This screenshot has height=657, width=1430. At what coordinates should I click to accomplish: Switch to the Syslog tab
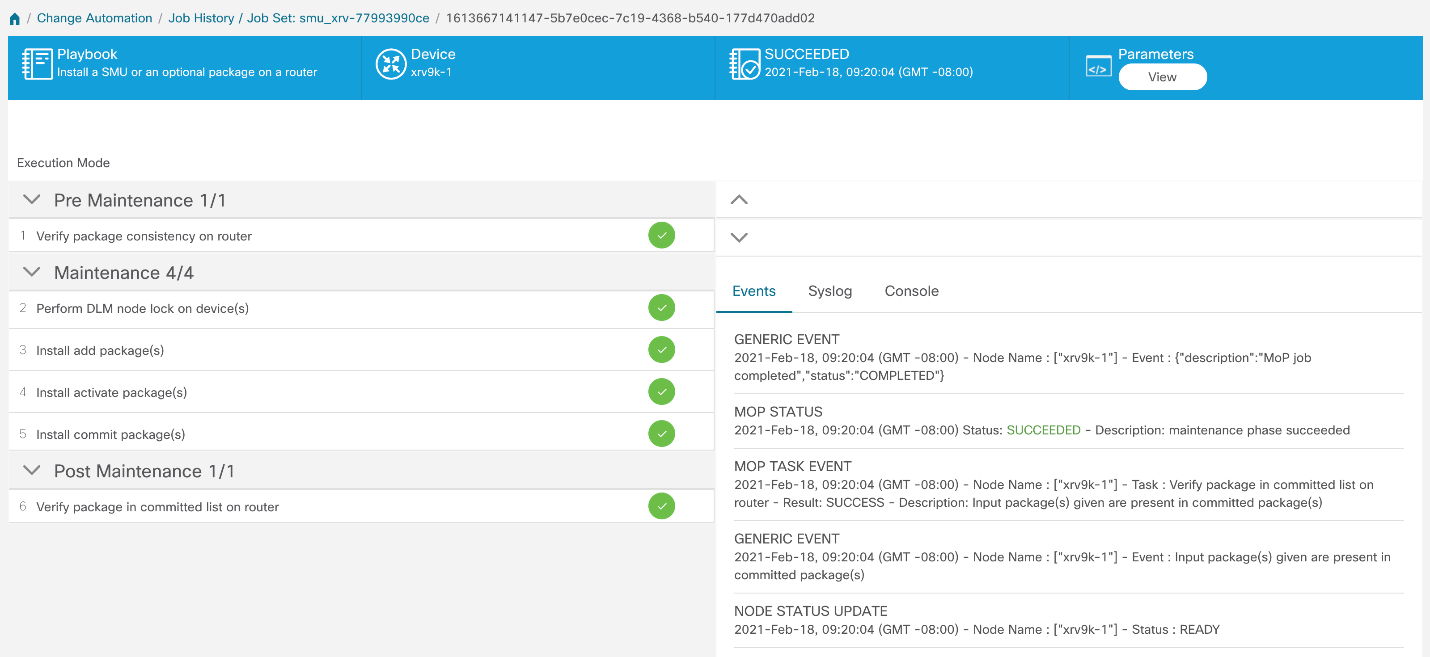click(830, 291)
